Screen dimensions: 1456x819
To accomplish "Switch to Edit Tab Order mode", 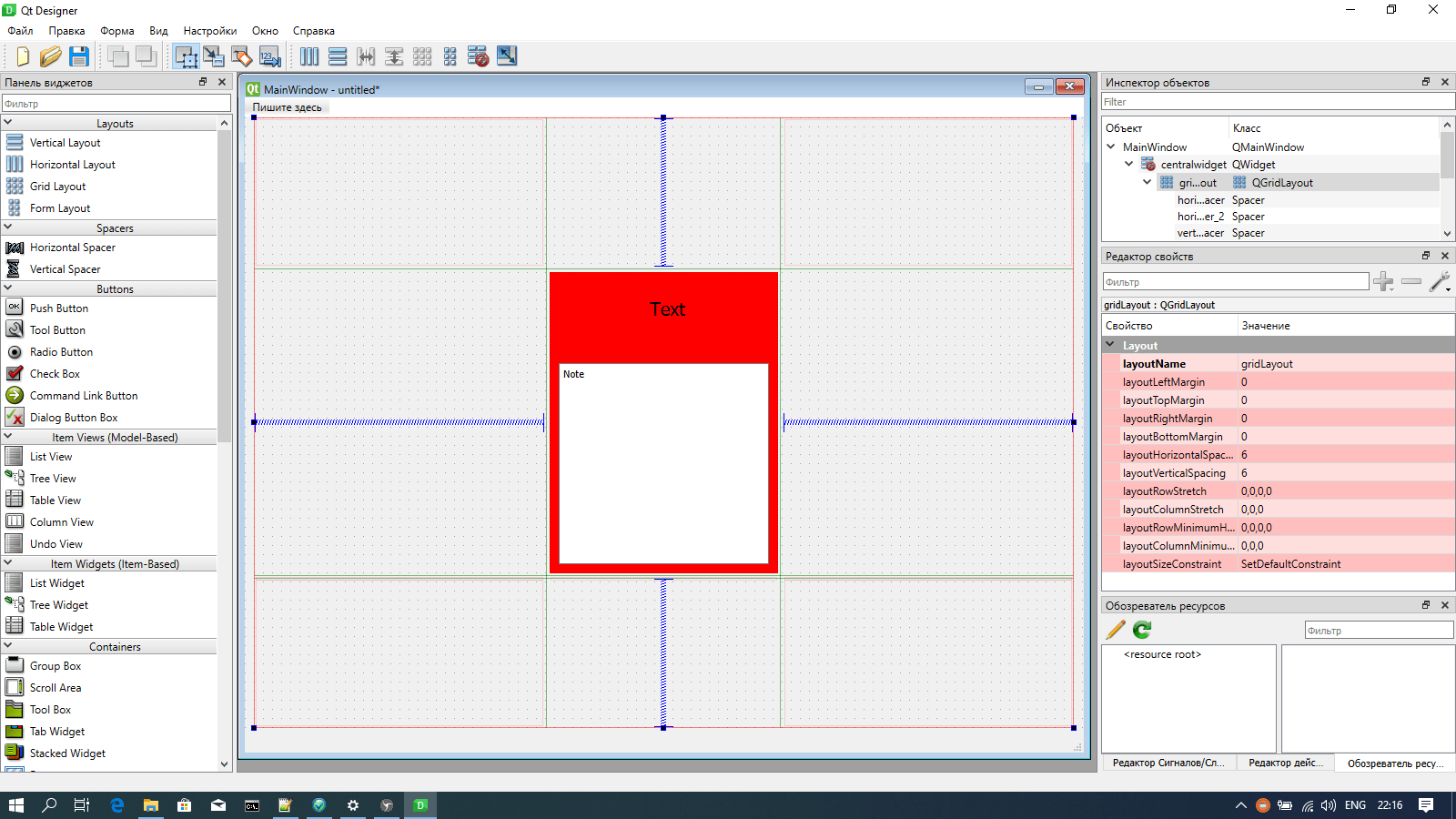I will point(269,56).
